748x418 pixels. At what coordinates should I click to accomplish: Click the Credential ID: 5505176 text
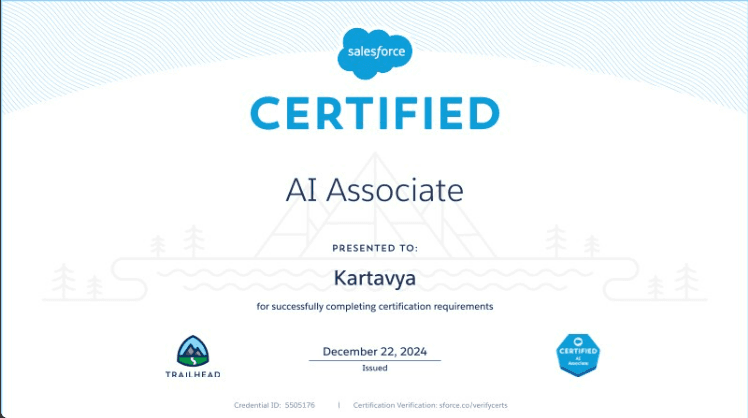[x=274, y=405]
